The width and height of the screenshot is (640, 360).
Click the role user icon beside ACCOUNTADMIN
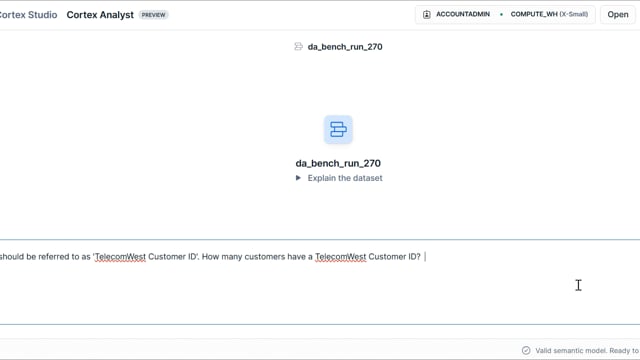tap(427, 14)
